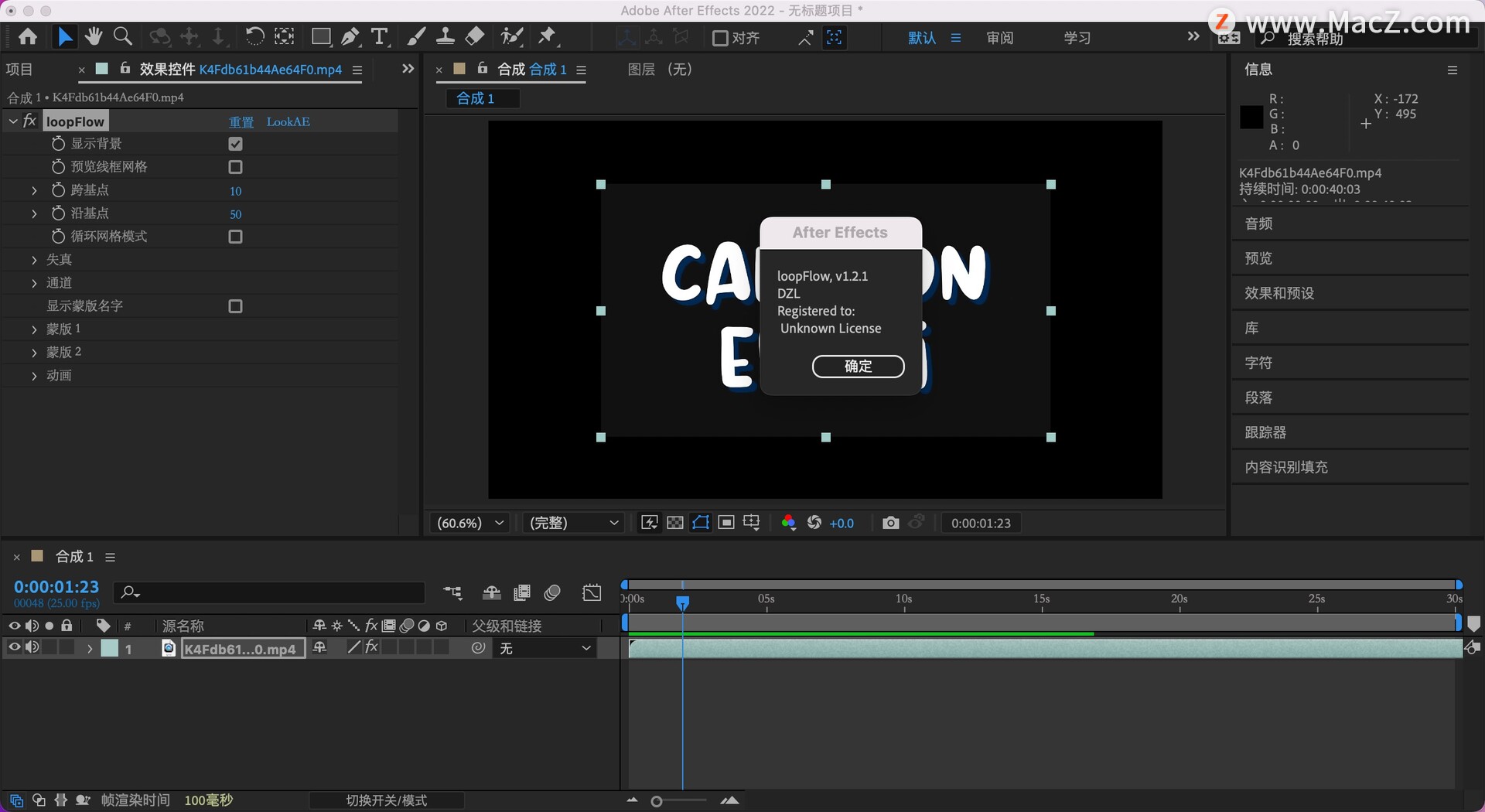The width and height of the screenshot is (1485, 812).
Task: Select the Rectangle shape tool
Action: click(x=320, y=37)
